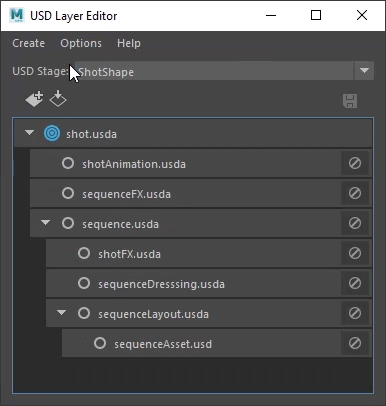Viewport: 386px width, 406px height.
Task: Set sequenceFX.usda as target layer
Action: (68, 193)
